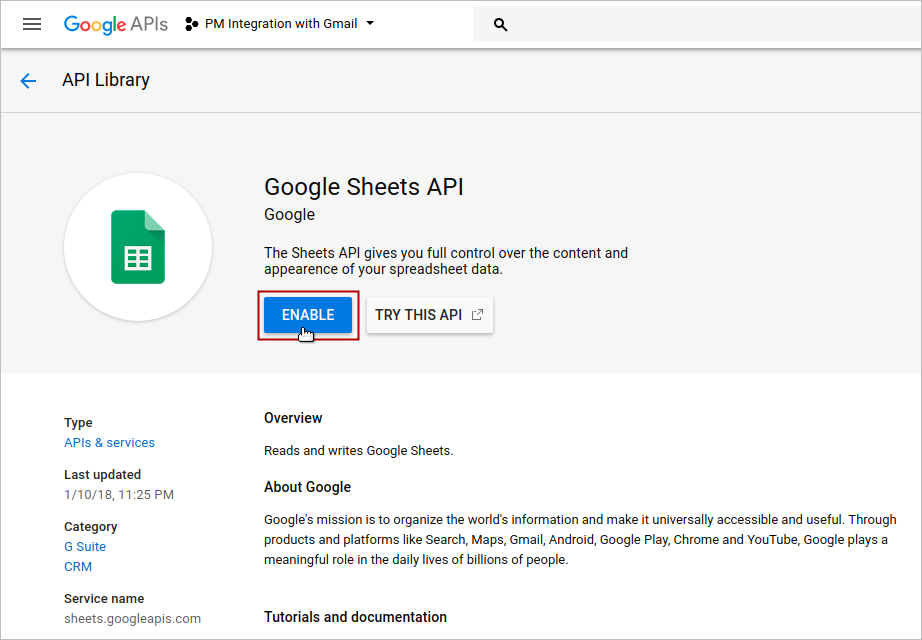Click external link icon on Try This API
Image resolution: width=922 pixels, height=640 pixels.
click(477, 314)
